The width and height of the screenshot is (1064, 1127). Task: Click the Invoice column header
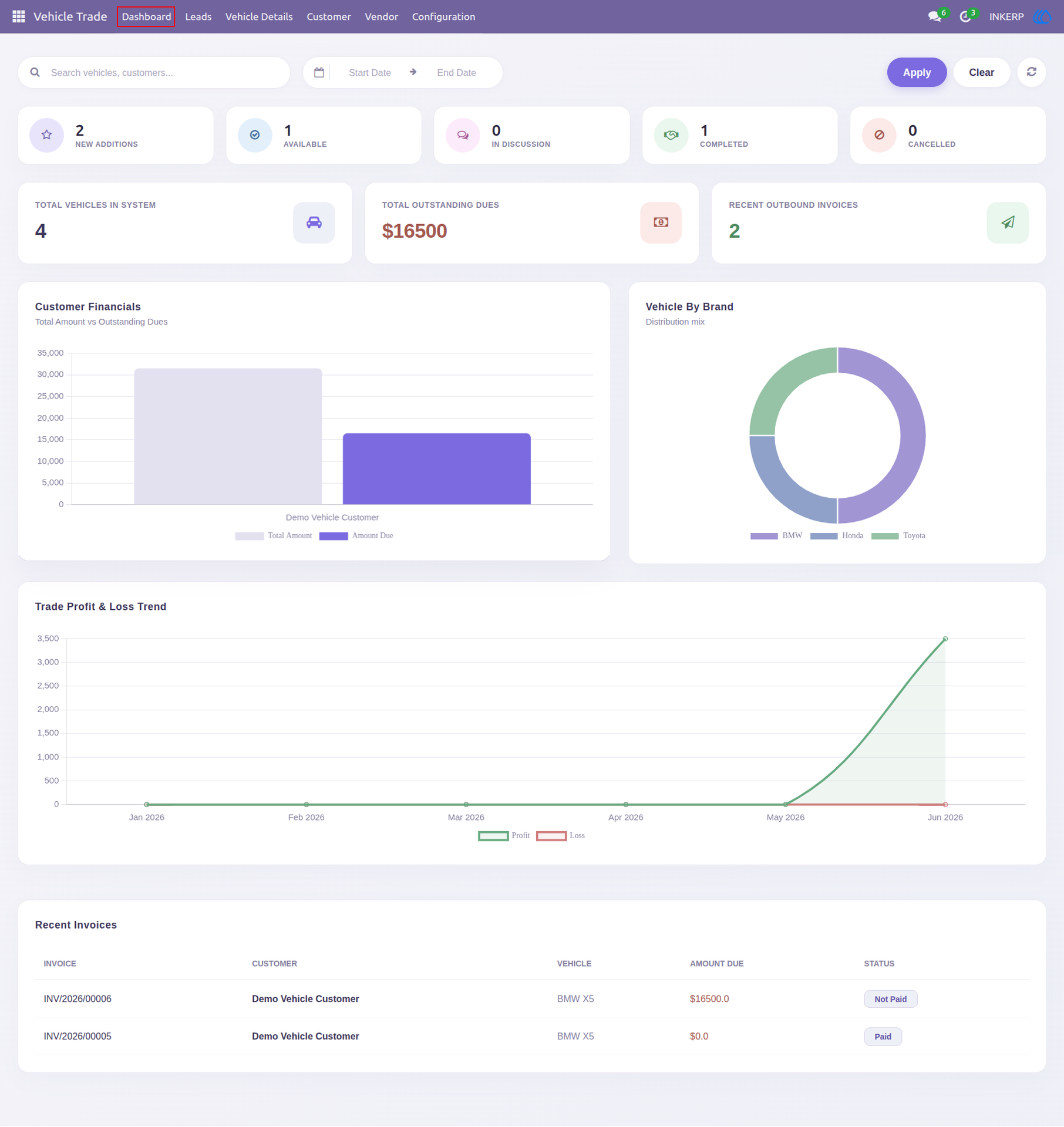tap(60, 964)
